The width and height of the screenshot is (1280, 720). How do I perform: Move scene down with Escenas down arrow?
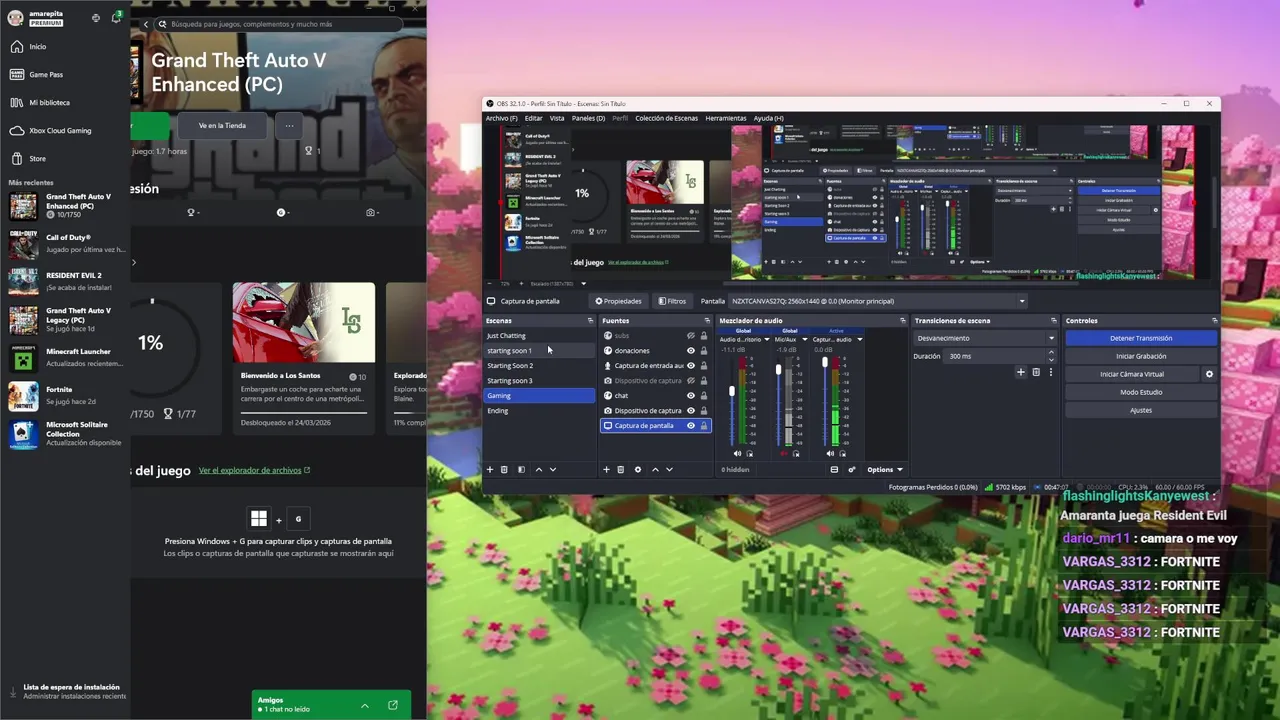(553, 469)
